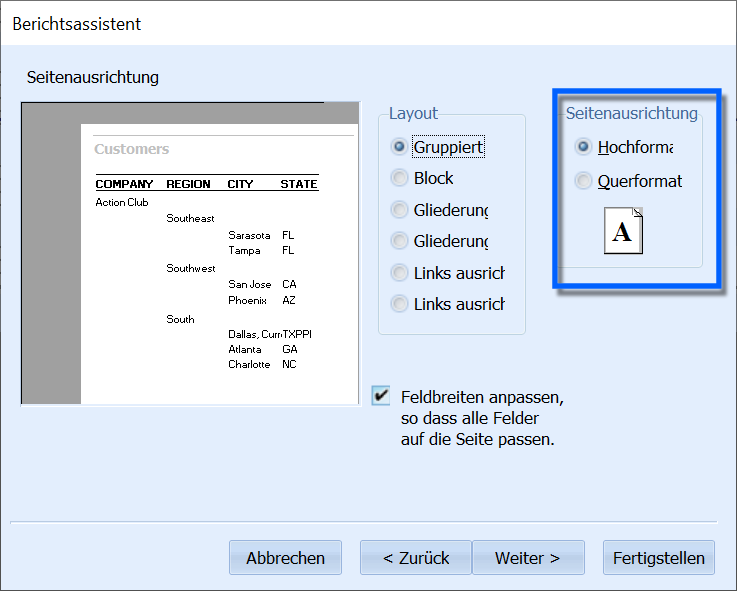The image size is (737, 591).
Task: Cancel the wizard with Abbrechen
Action: click(x=285, y=558)
